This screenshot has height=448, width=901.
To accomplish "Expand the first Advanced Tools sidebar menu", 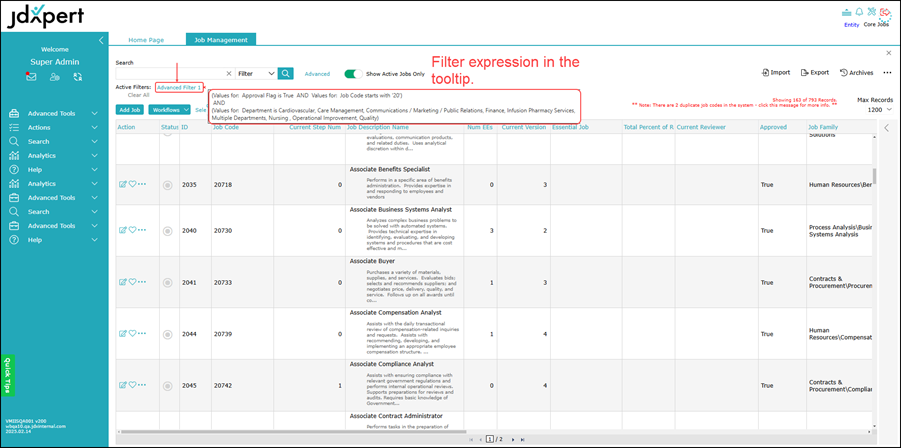I will pyautogui.click(x=55, y=113).
